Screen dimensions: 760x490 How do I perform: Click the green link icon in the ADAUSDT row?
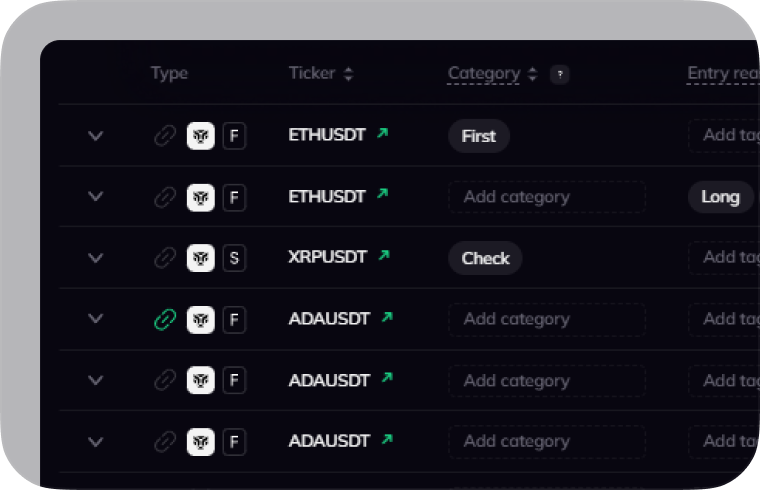tap(165, 319)
